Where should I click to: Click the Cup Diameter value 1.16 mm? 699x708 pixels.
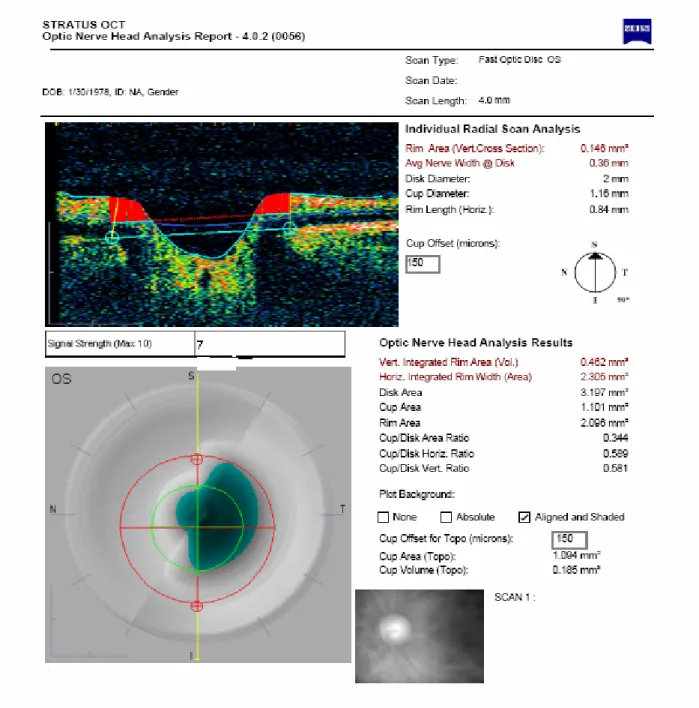[609, 194]
